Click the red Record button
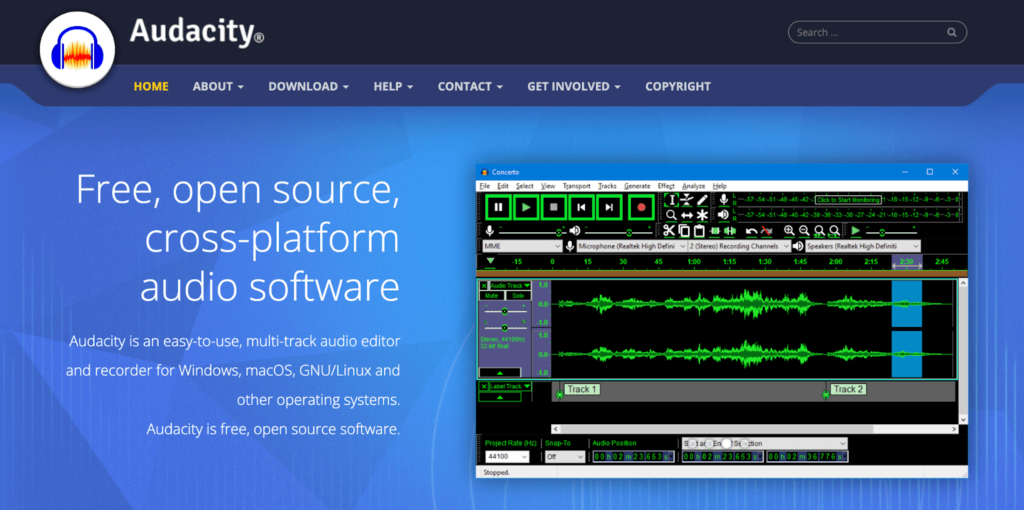 (641, 207)
